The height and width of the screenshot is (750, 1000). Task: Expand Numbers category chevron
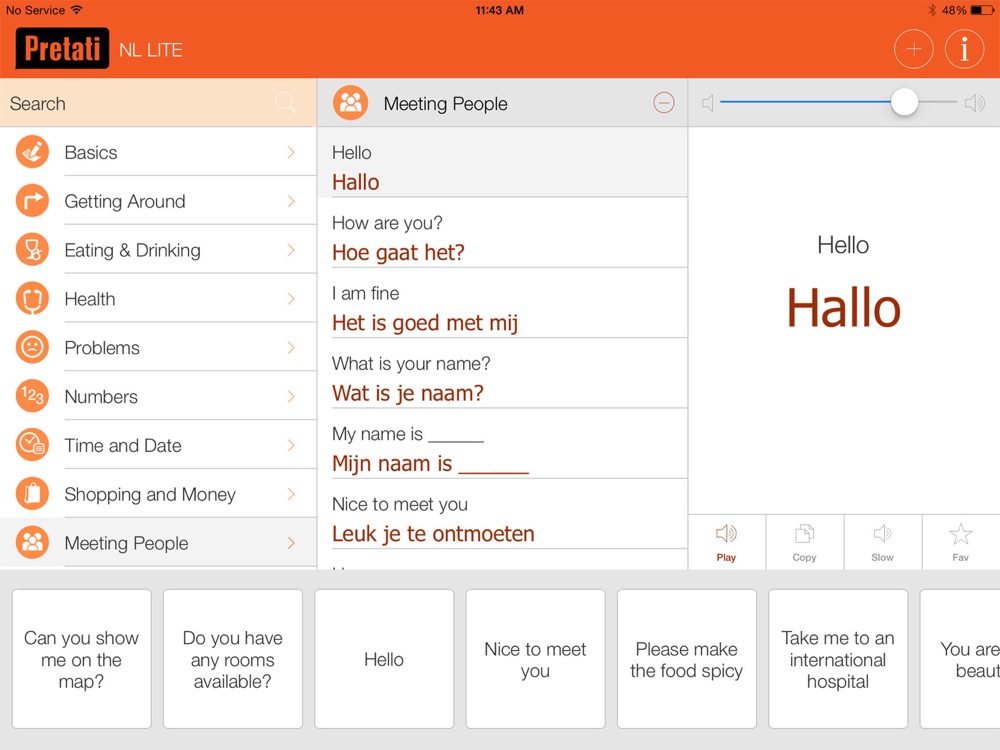pyautogui.click(x=291, y=396)
